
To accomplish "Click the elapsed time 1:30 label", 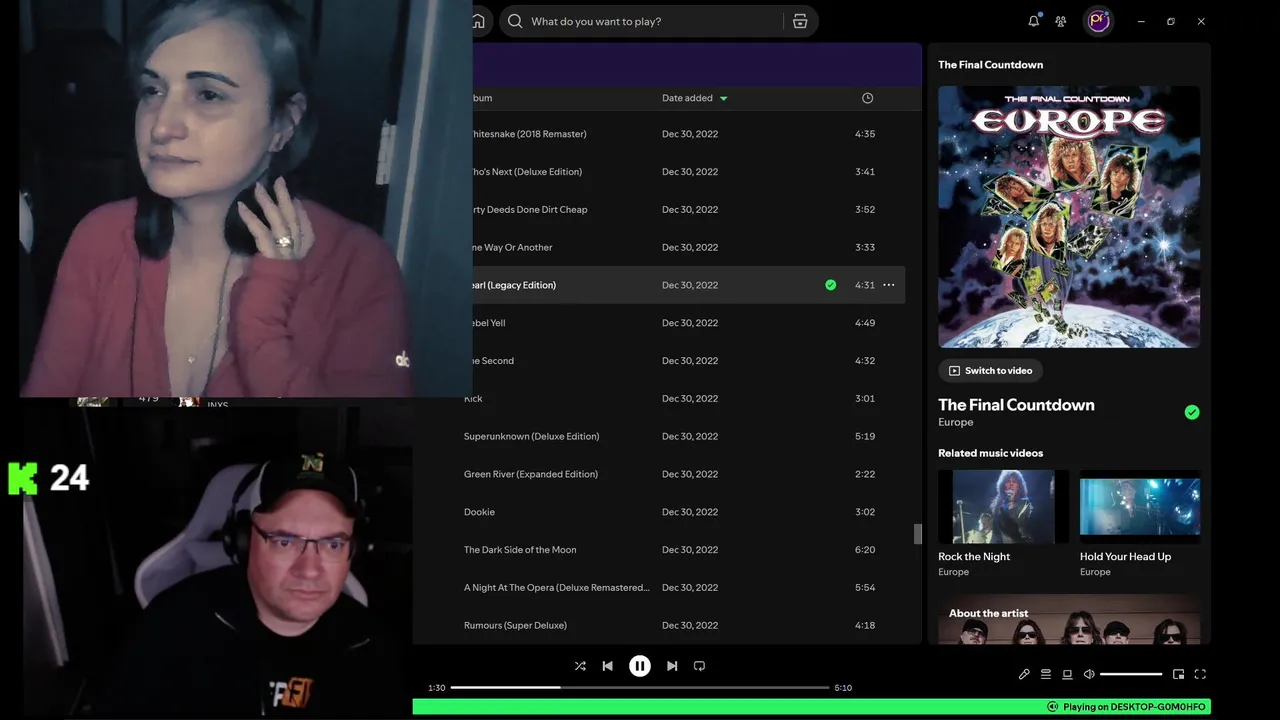I will pyautogui.click(x=437, y=688).
